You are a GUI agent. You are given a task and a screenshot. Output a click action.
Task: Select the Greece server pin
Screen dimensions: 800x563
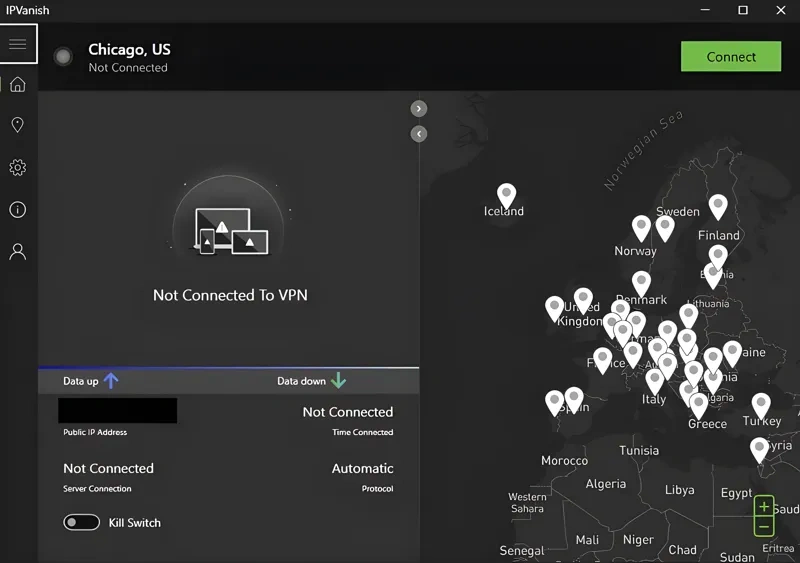tap(698, 405)
